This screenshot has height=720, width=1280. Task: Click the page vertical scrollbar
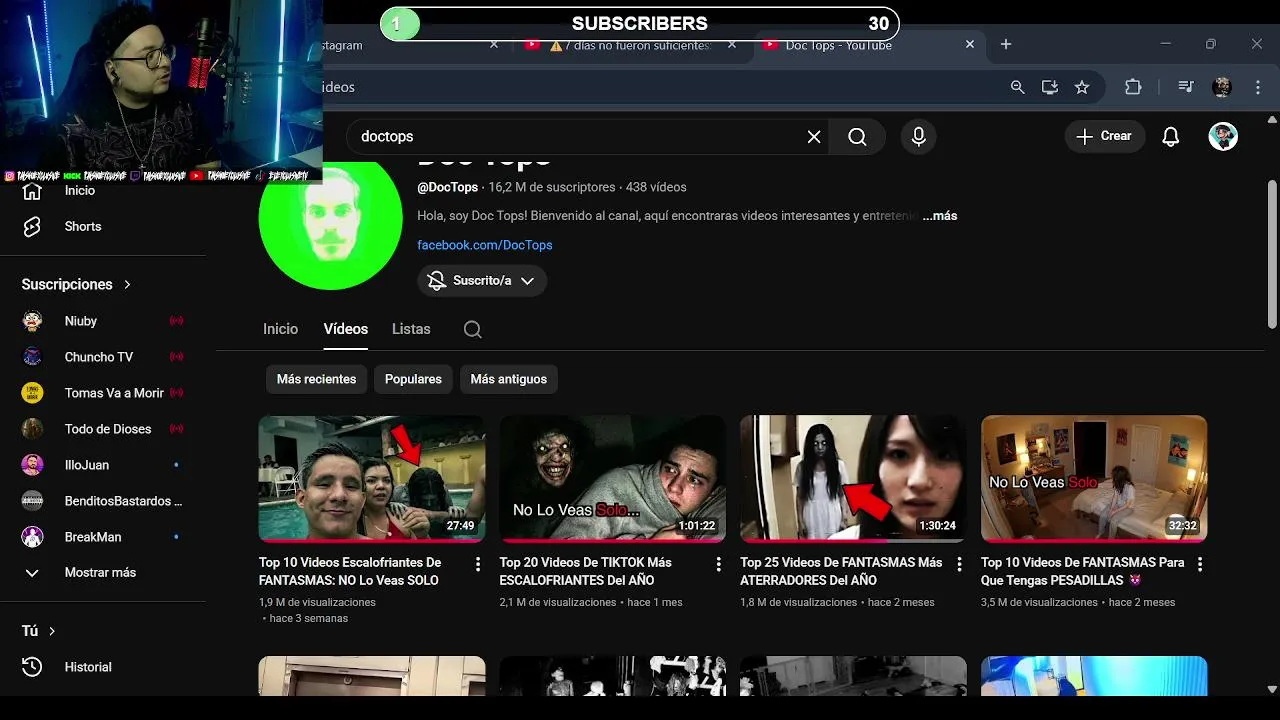pos(1272,254)
